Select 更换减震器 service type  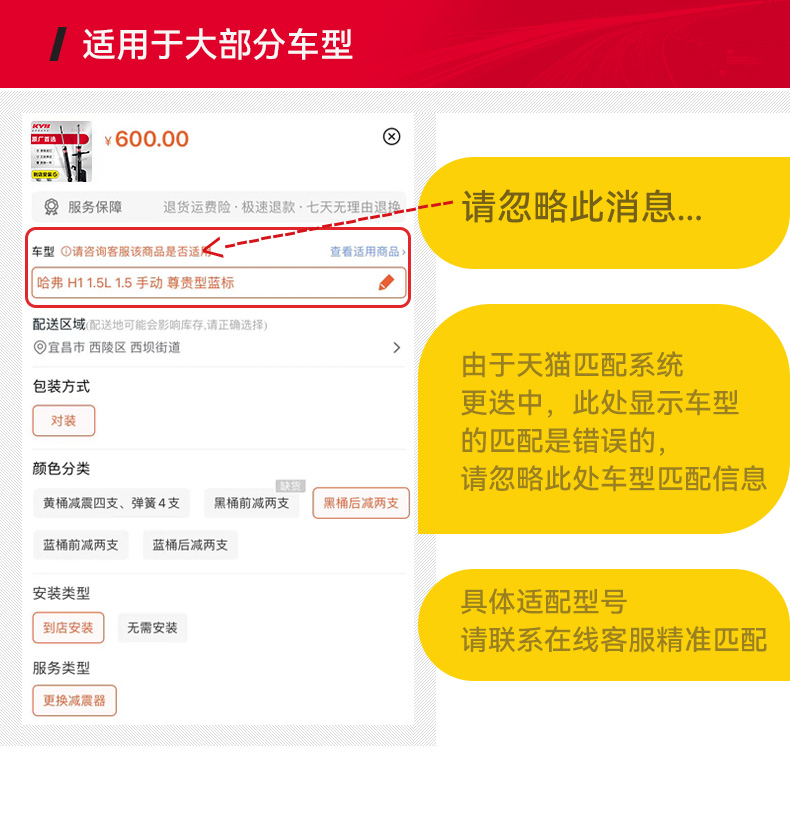pos(74,700)
